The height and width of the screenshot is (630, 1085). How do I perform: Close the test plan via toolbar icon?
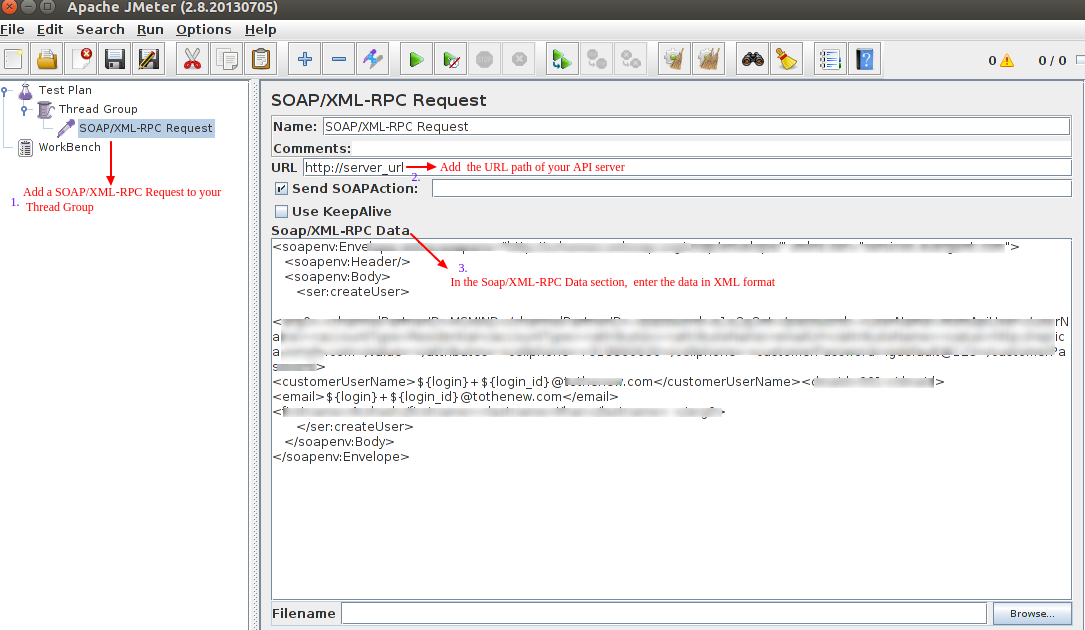pos(82,60)
